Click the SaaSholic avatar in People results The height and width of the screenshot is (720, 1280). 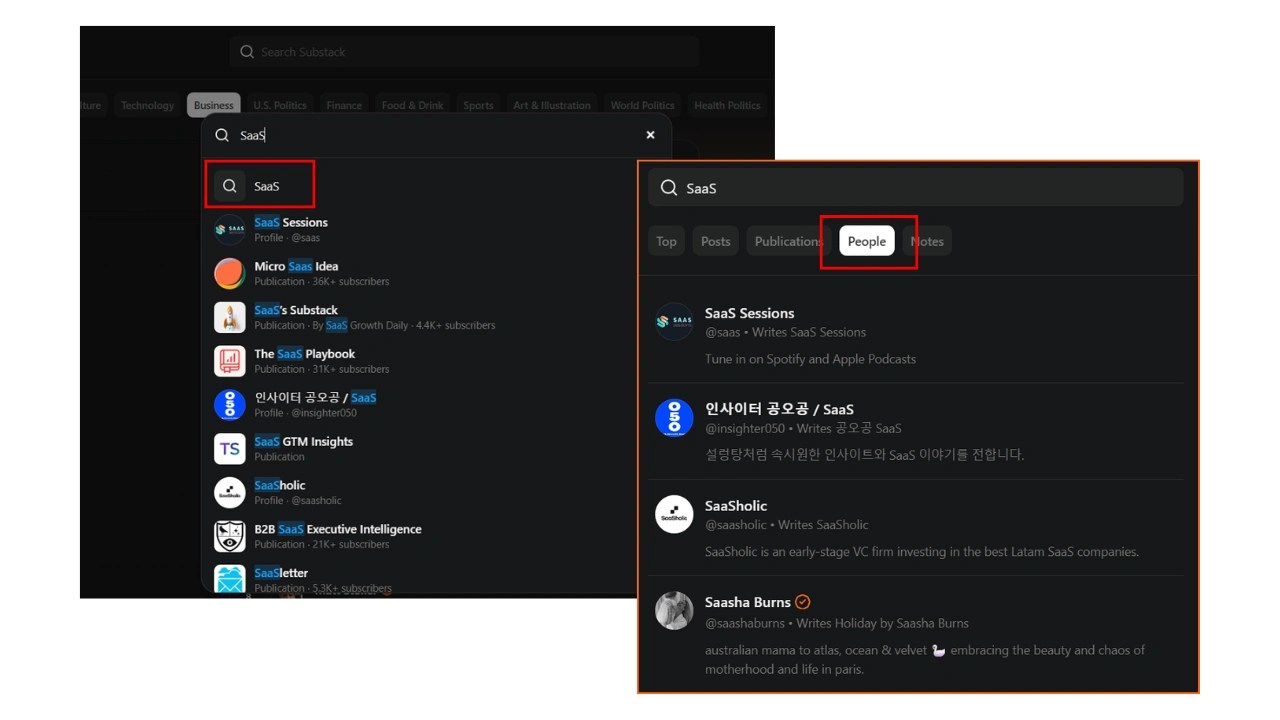[x=674, y=514]
